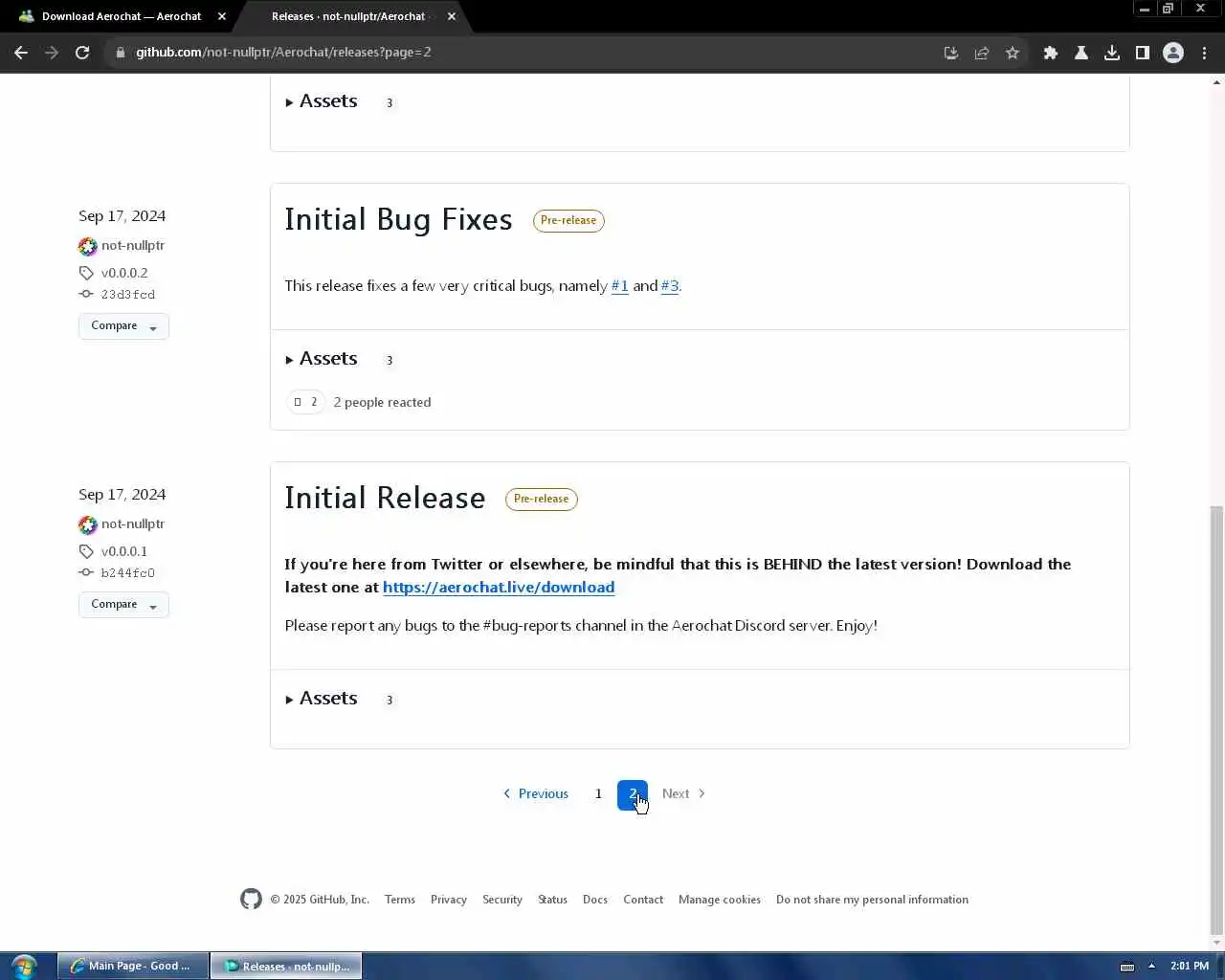The image size is (1225, 980).
Task: Open Docs in the footer
Action: tap(595, 900)
